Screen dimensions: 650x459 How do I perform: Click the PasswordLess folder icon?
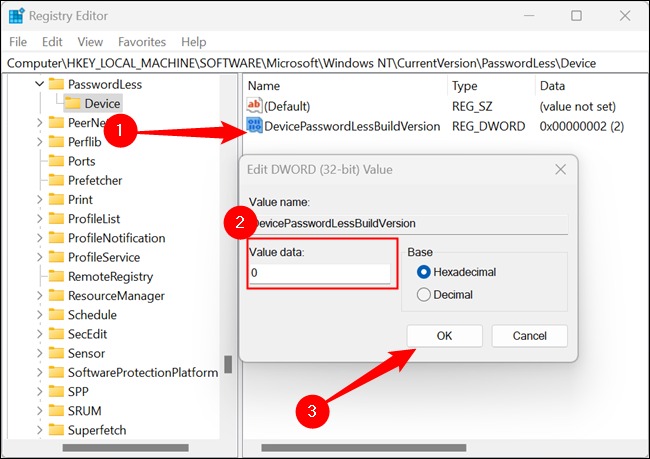coord(56,84)
